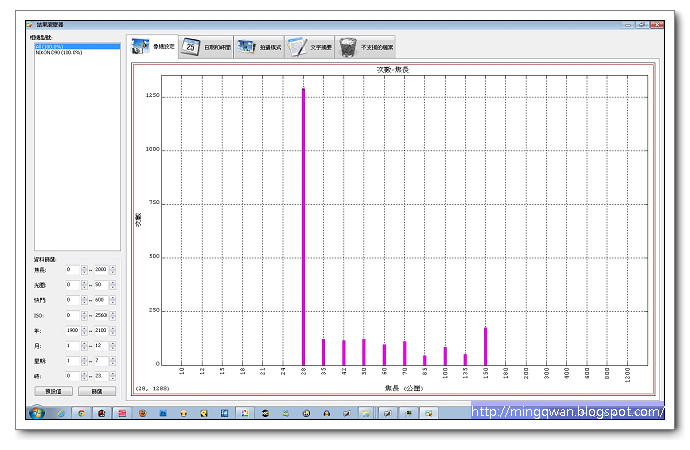This screenshot has width=690, height=450.
Task: Click the stepper beside ISO minimum value
Action: coord(84,315)
